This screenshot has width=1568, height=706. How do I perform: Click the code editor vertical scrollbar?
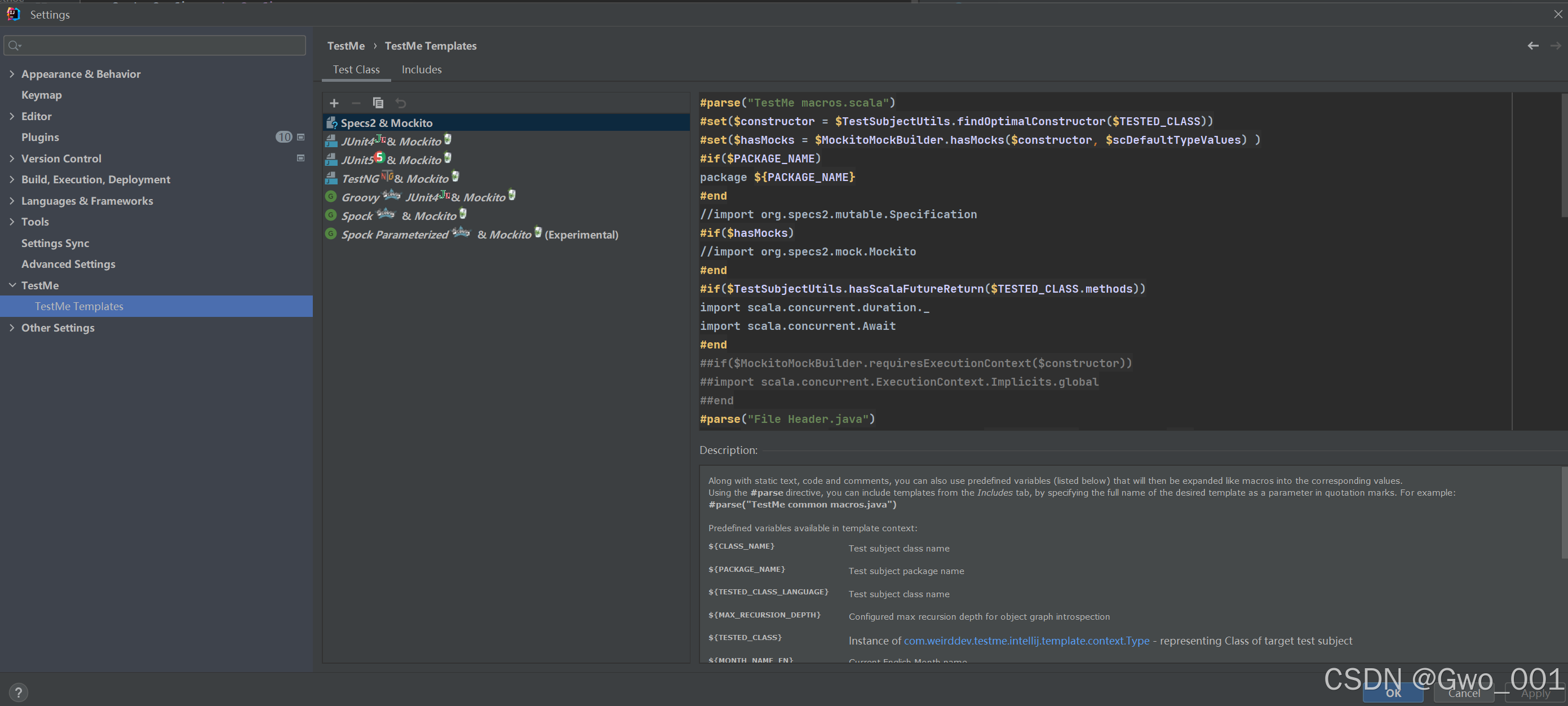pos(1563,155)
